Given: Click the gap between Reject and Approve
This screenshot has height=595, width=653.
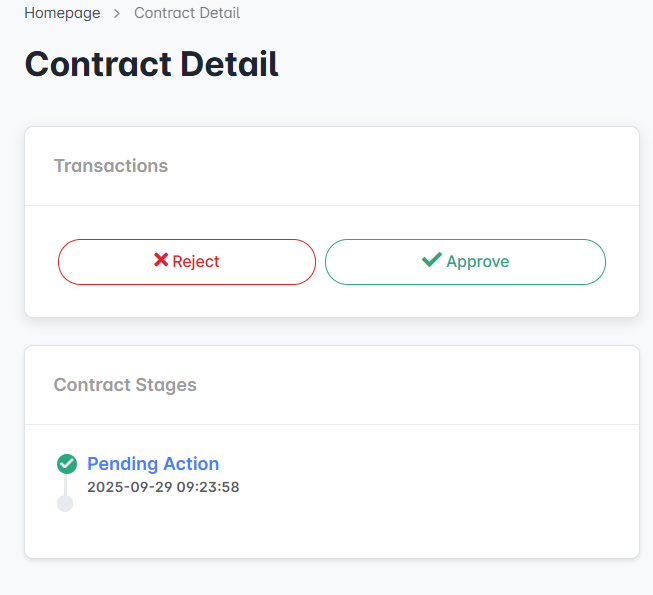Looking at the screenshot, I should click(320, 262).
